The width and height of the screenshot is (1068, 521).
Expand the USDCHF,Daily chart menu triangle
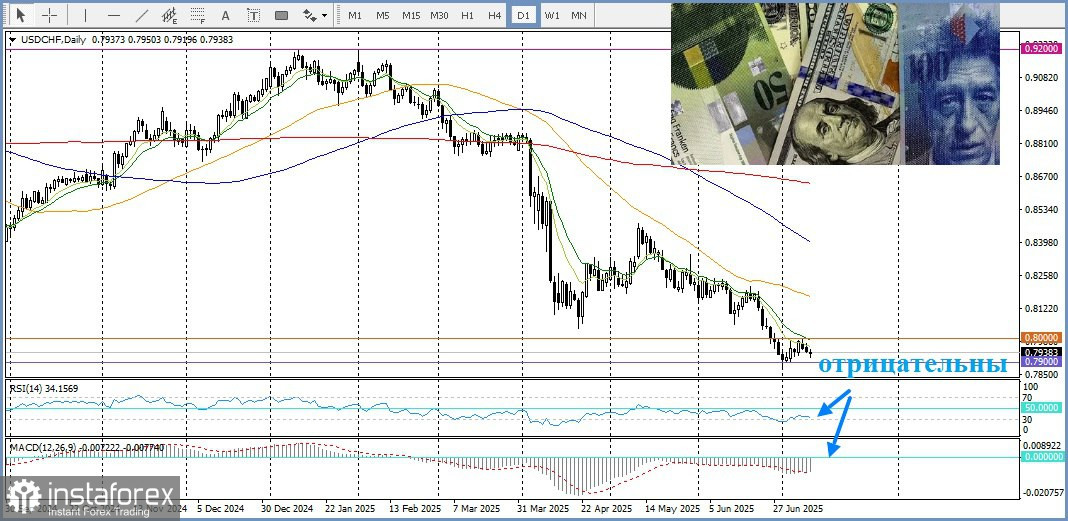click(13, 40)
